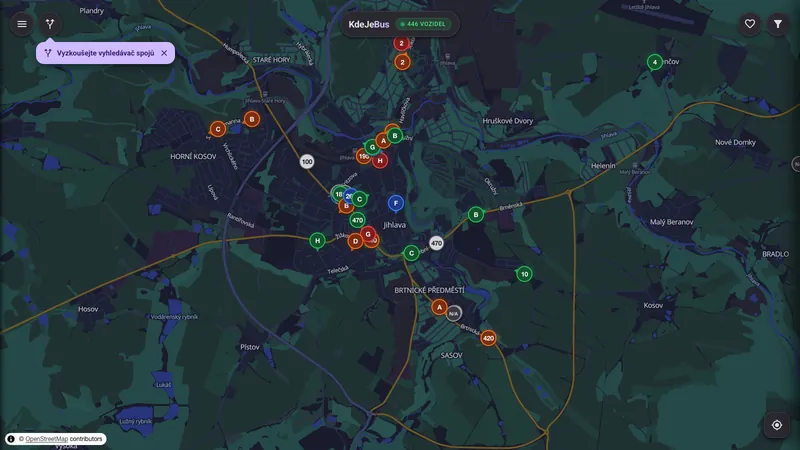The image size is (800, 450).
Task: Select the green H marker west of center
Action: coord(317,240)
